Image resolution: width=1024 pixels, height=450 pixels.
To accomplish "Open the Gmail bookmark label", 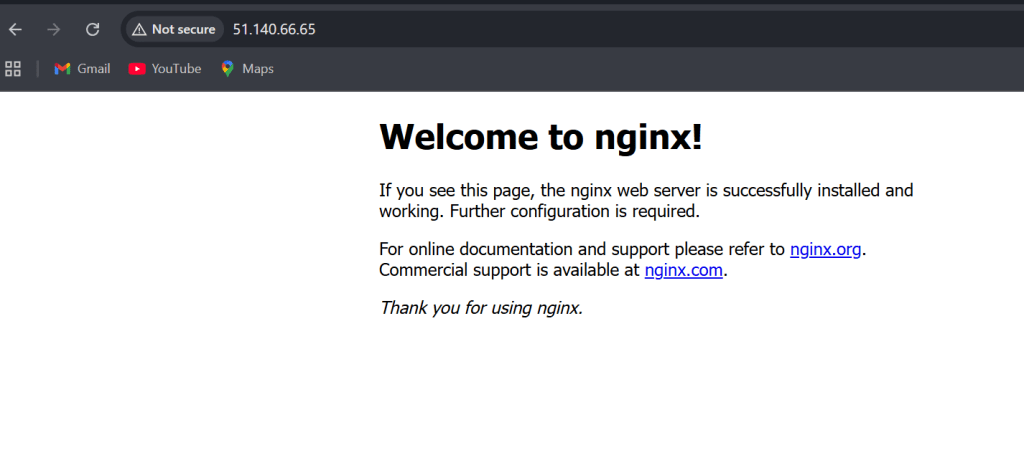I will [x=94, y=69].
